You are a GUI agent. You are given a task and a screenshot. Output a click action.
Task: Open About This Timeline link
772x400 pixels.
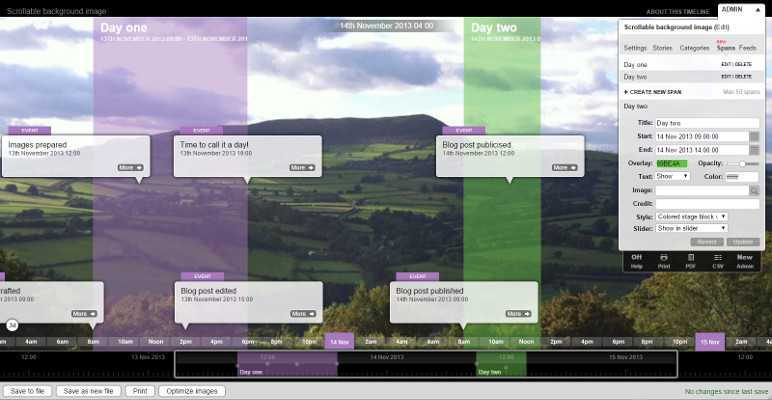677,12
